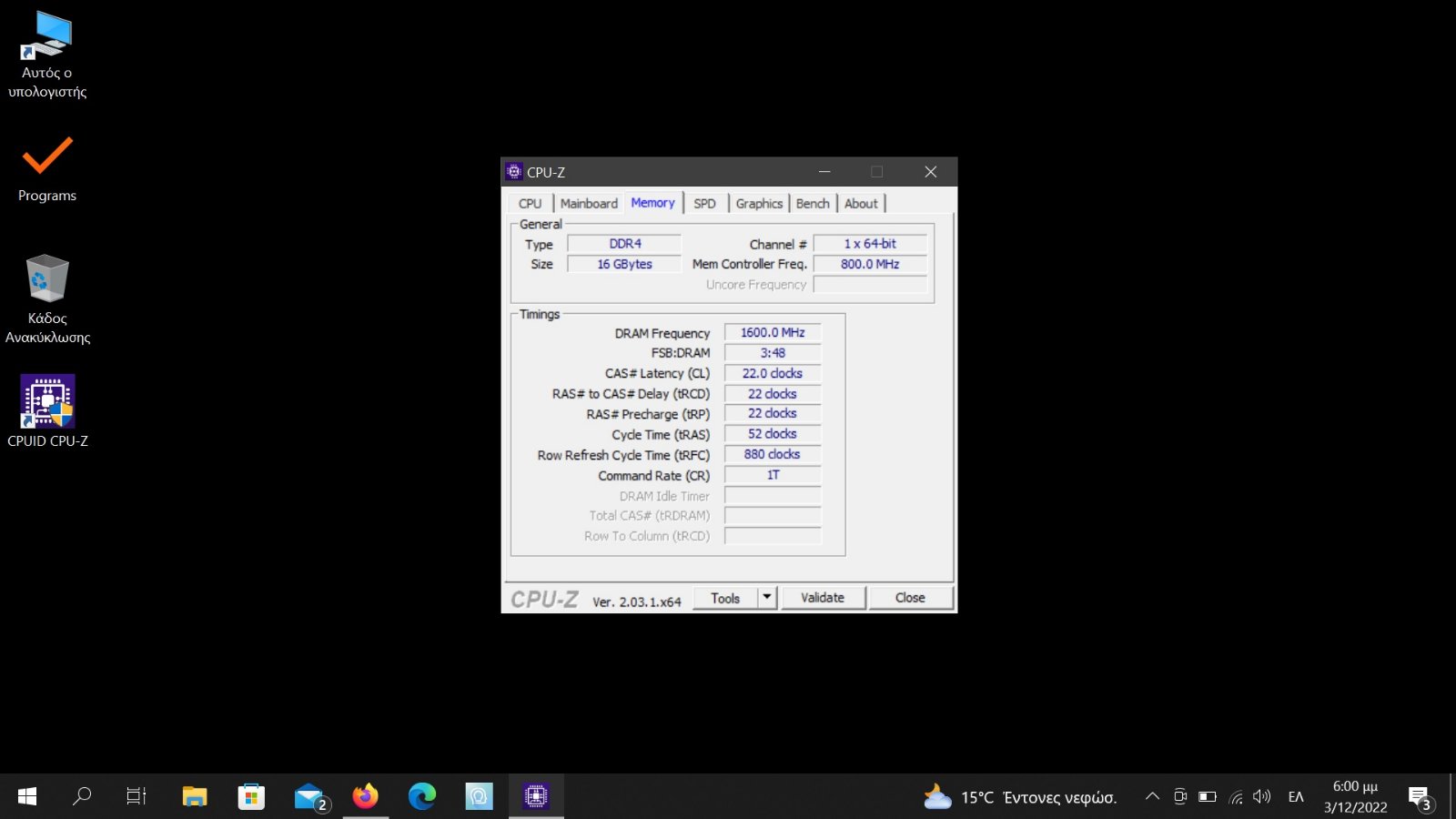Open File Explorer from the taskbar
The height and width of the screenshot is (819, 1456).
point(195,797)
